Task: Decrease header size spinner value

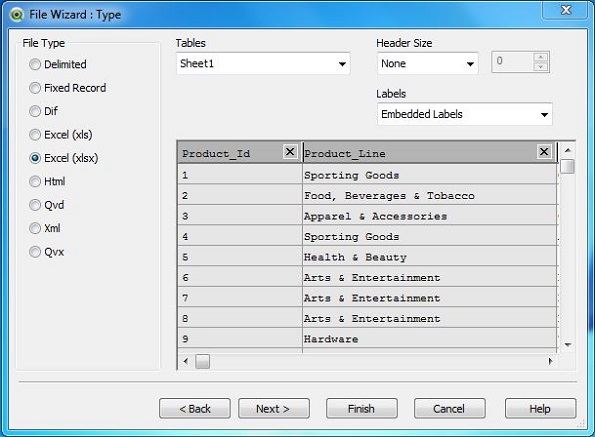Action: click(540, 67)
